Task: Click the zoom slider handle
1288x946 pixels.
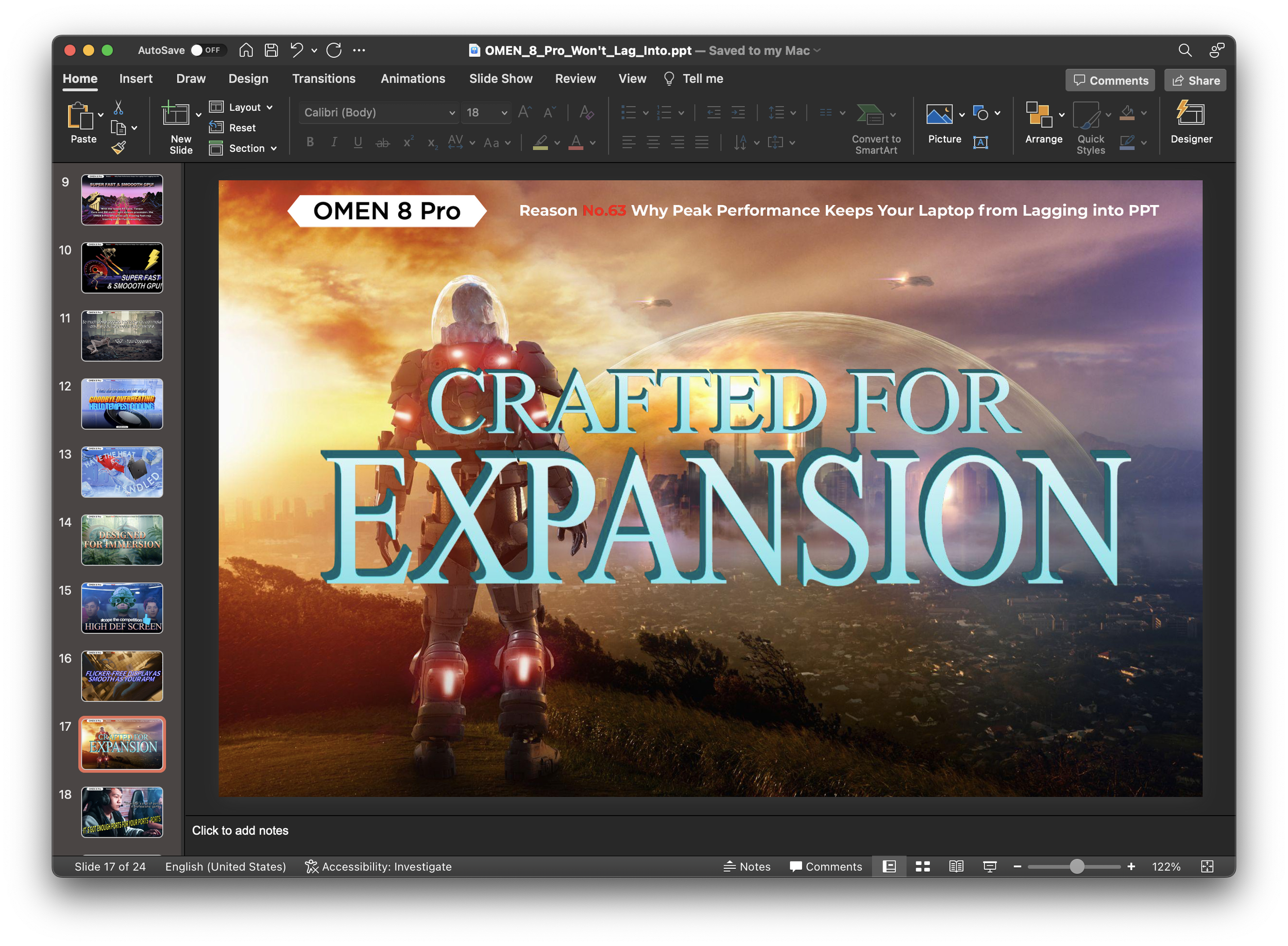Action: [1077, 866]
